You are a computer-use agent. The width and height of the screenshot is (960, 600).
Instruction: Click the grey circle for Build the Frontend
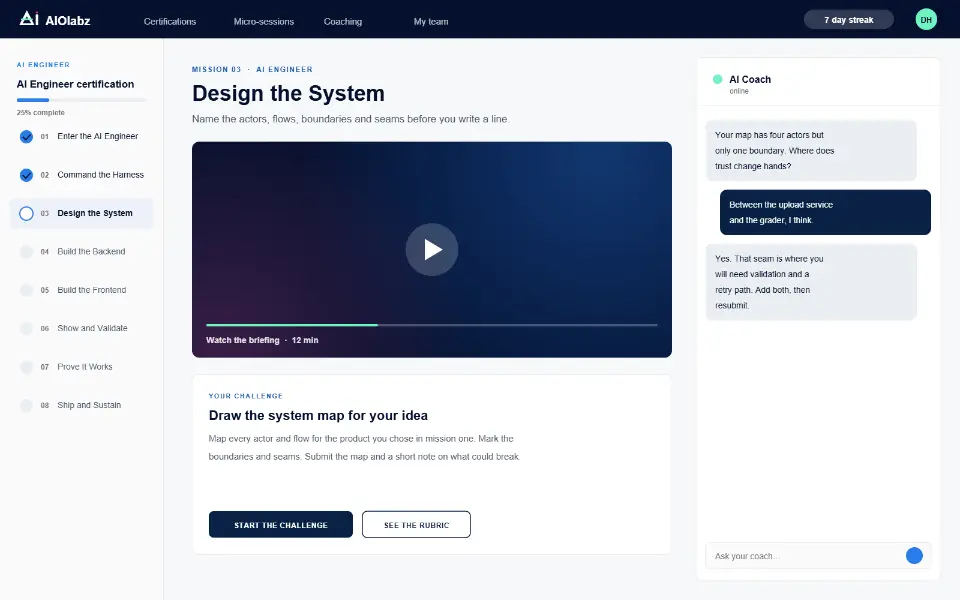(26, 290)
